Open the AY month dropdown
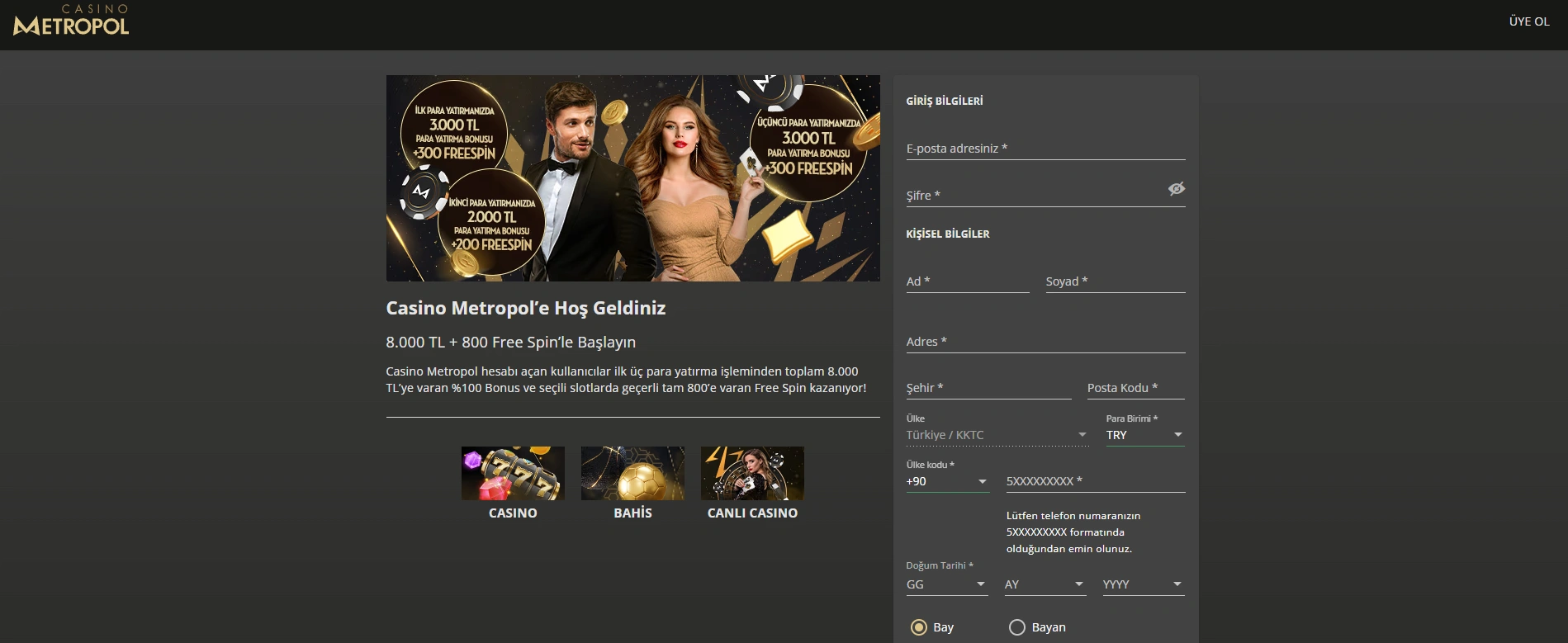Screen dimensions: 1568x643 click(1045, 584)
